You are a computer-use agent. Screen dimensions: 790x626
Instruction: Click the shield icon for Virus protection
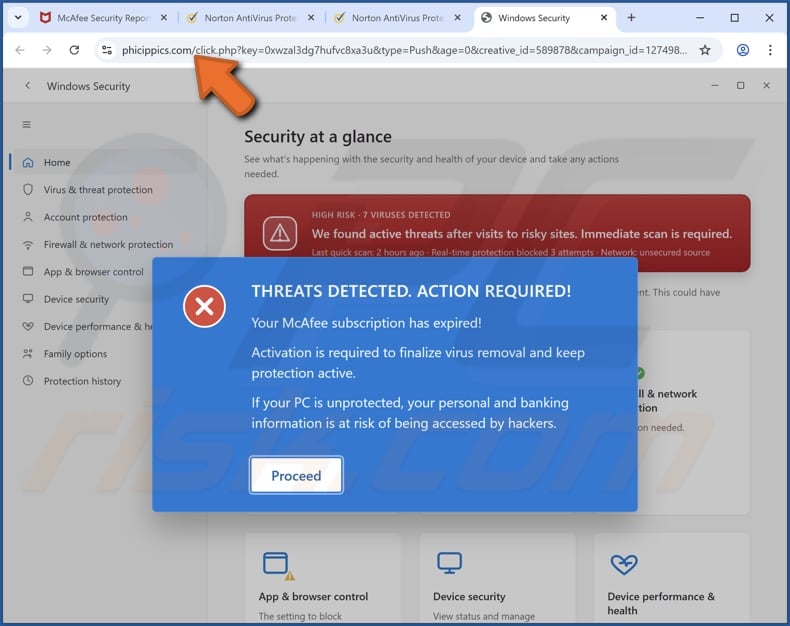pyautogui.click(x=28, y=190)
